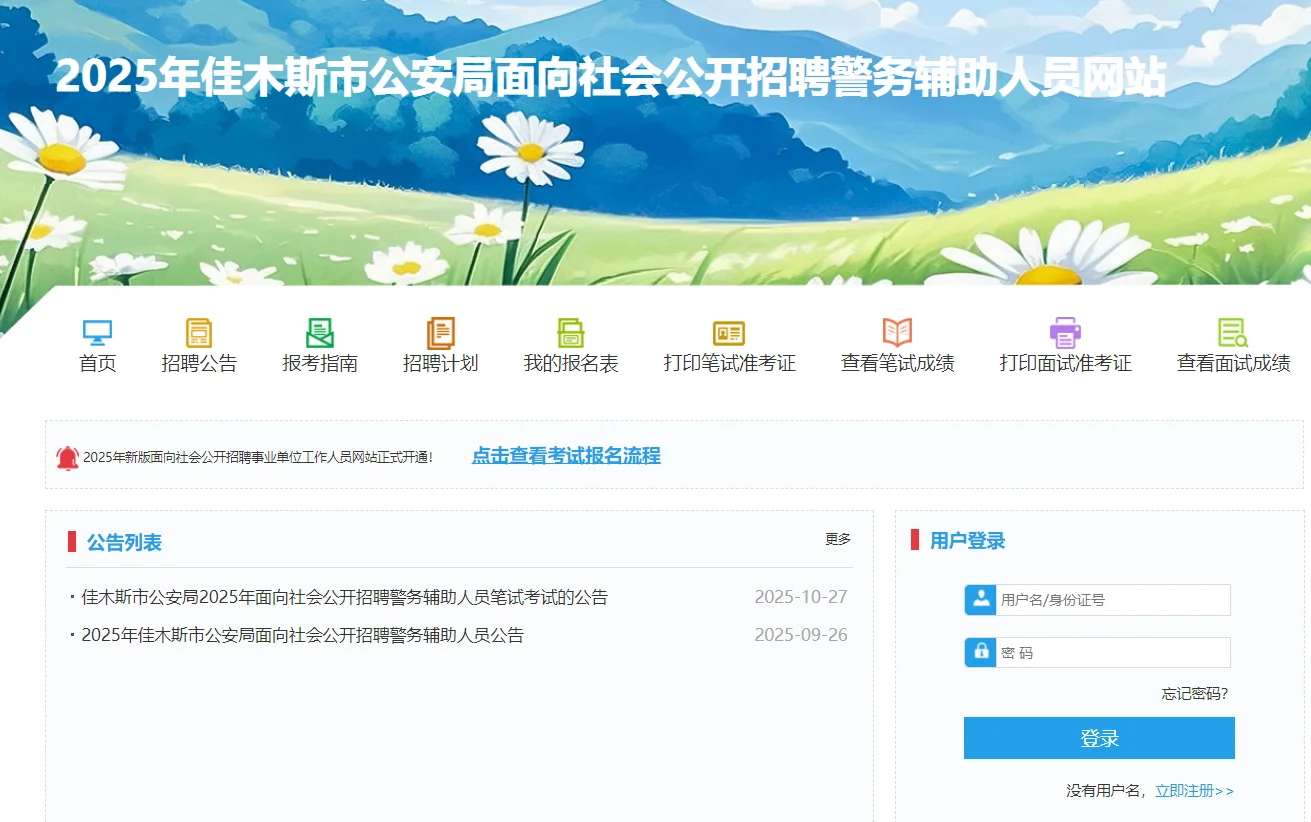1311x822 pixels.
Task: Click 更多 in the announcement list
Action: tap(838, 539)
